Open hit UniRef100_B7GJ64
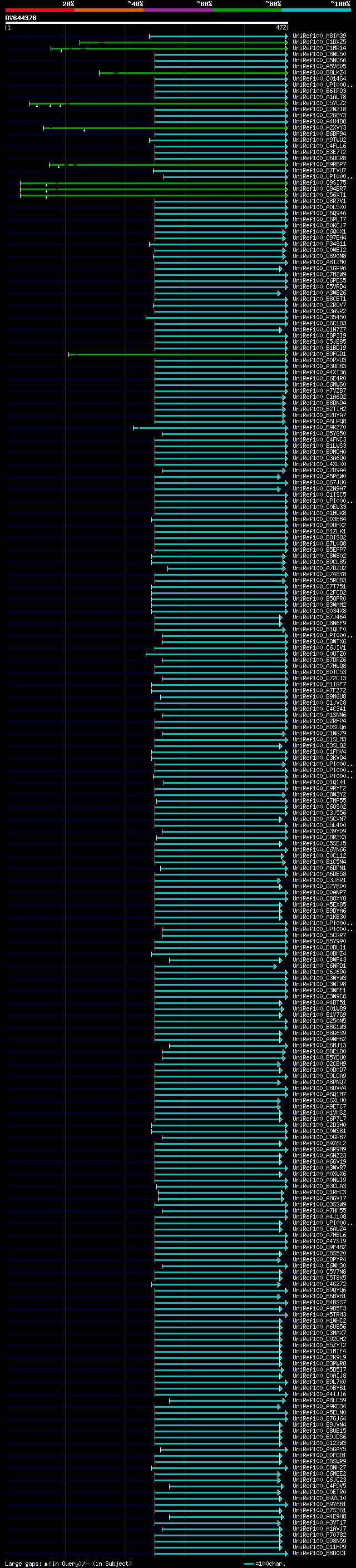This screenshot has width=356, height=1568. tap(319, 1418)
